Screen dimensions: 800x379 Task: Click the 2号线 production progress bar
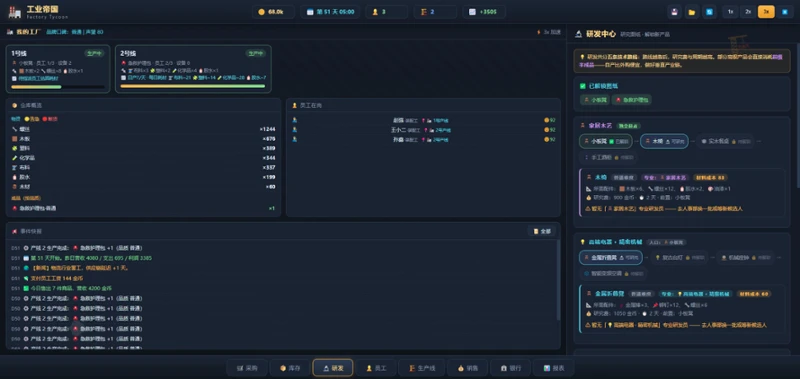pyautogui.click(x=193, y=86)
